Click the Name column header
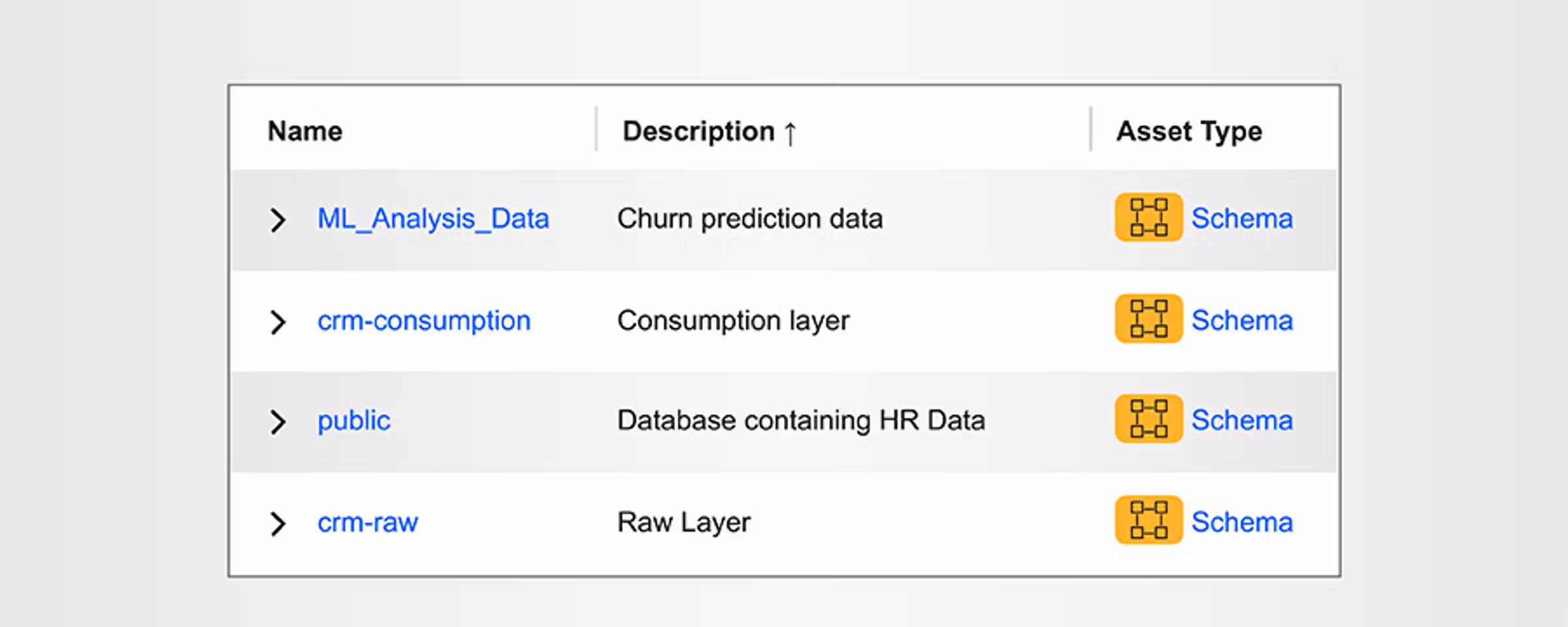Screen dimensions: 1568x627 click(304, 131)
